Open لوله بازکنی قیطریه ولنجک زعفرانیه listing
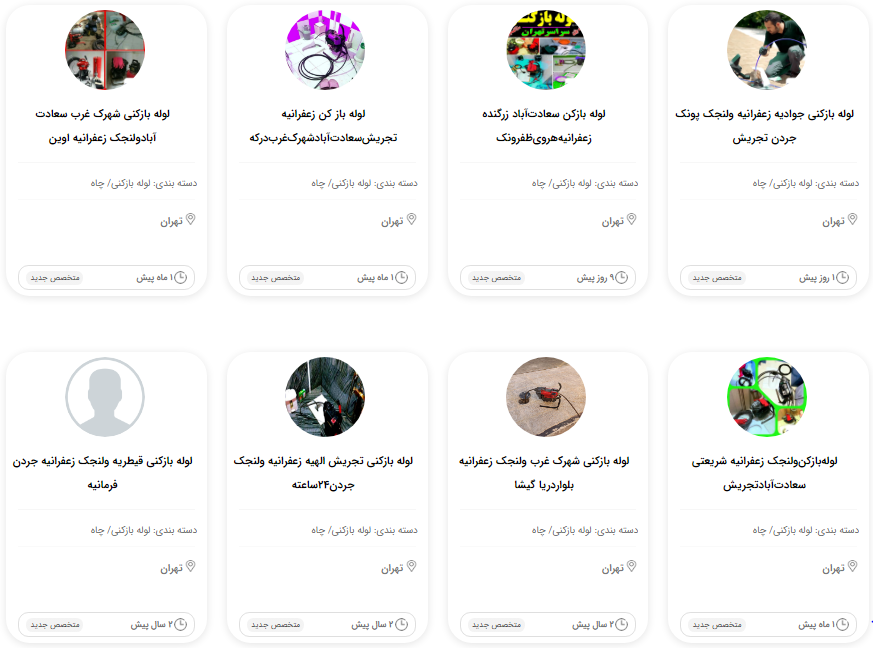Viewport: 873px width, 648px height. (103, 473)
